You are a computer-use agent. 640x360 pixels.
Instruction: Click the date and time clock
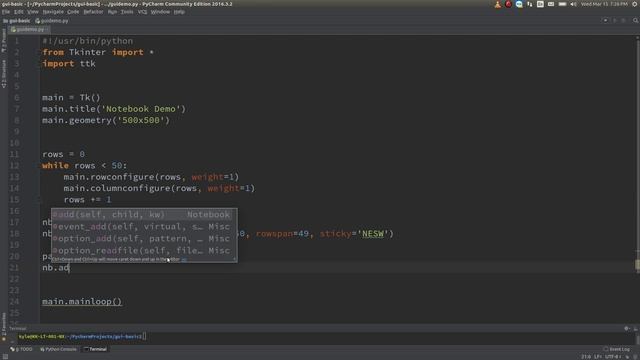[x=604, y=4]
